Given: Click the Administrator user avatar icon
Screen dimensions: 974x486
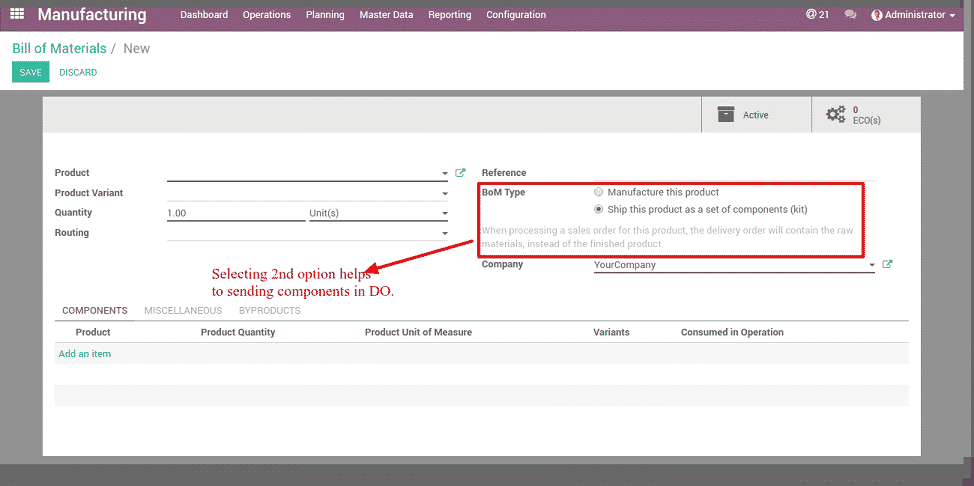Looking at the screenshot, I should click(x=877, y=15).
